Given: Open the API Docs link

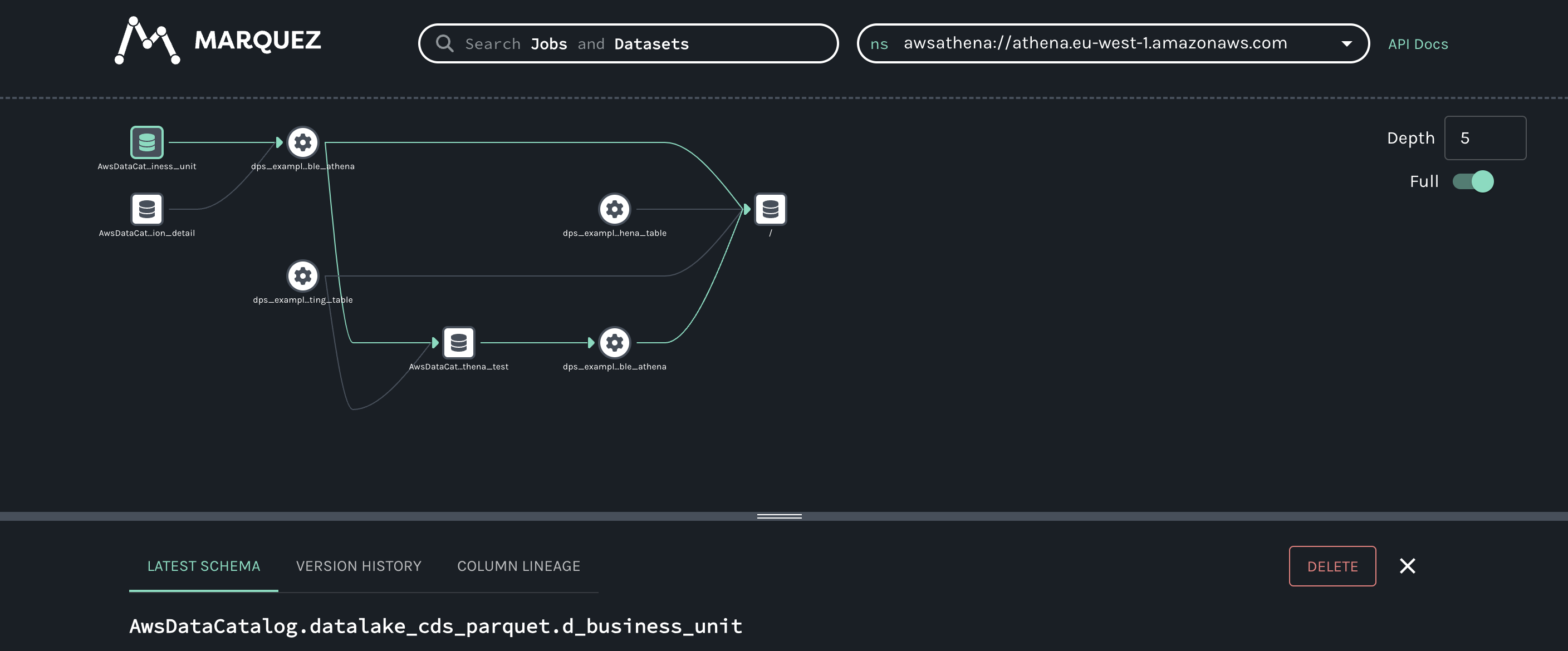Looking at the screenshot, I should tap(1418, 43).
